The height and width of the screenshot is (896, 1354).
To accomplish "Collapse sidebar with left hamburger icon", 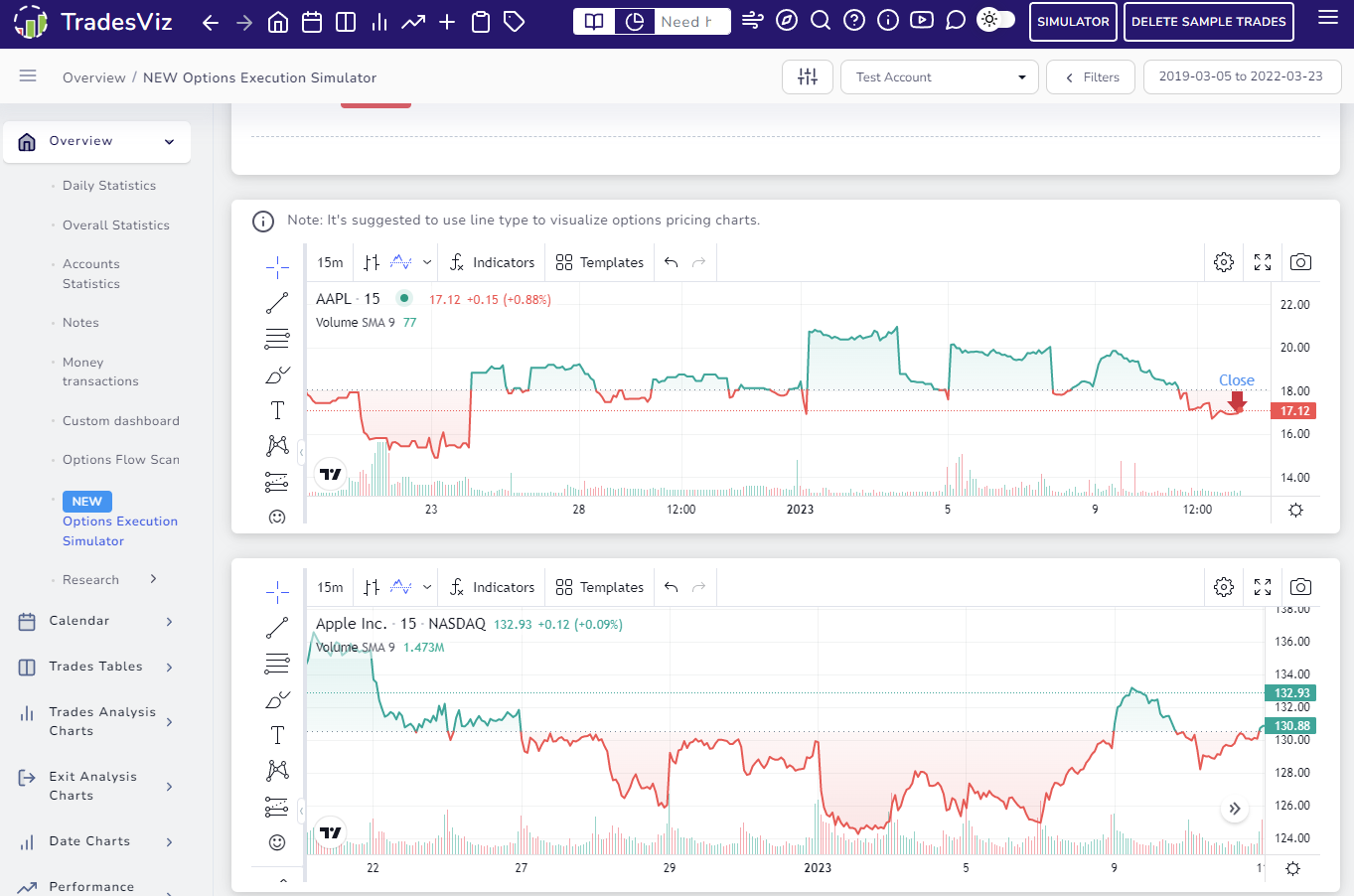I will pyautogui.click(x=28, y=75).
